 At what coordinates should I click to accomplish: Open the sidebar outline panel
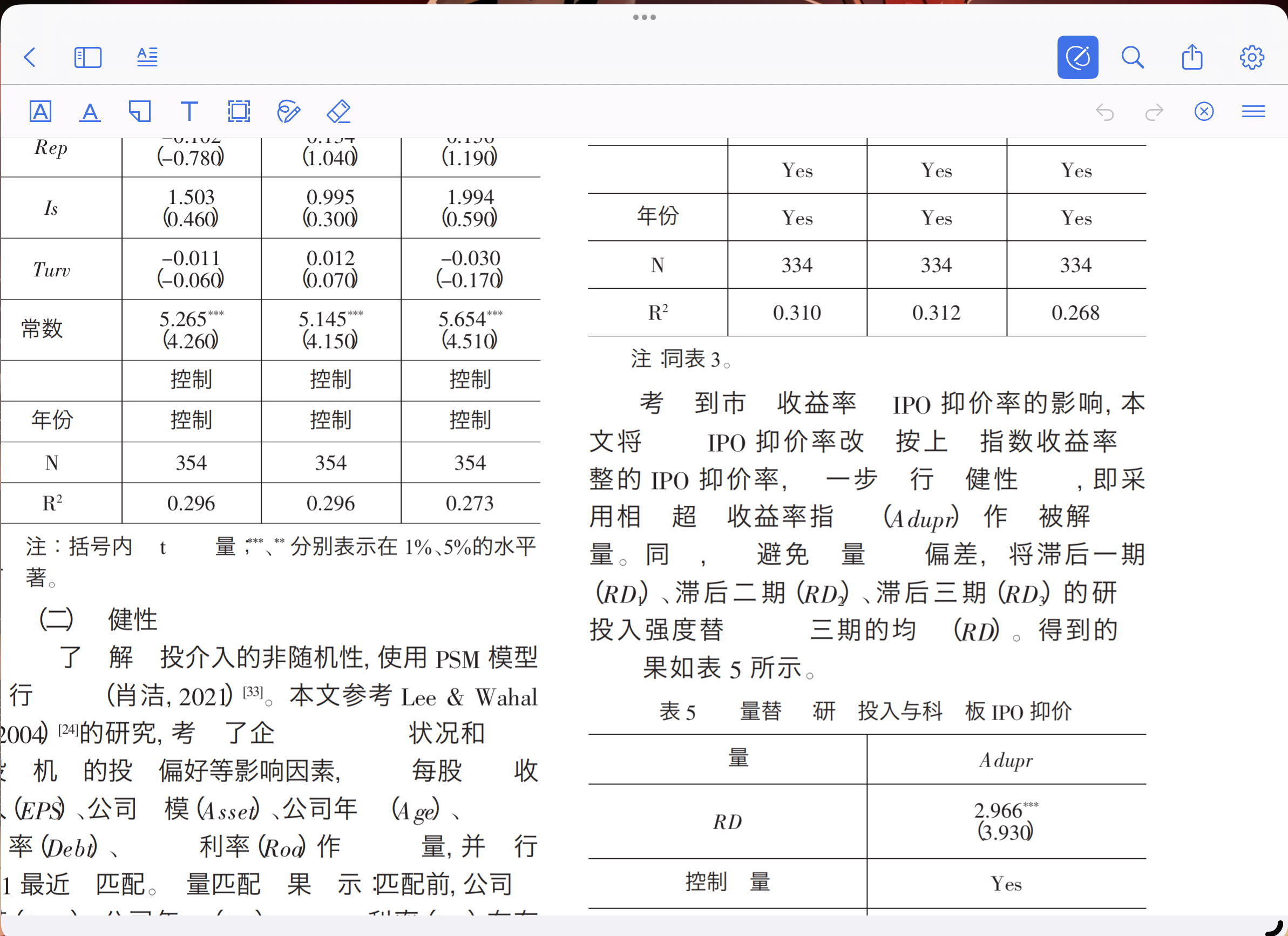(x=88, y=57)
